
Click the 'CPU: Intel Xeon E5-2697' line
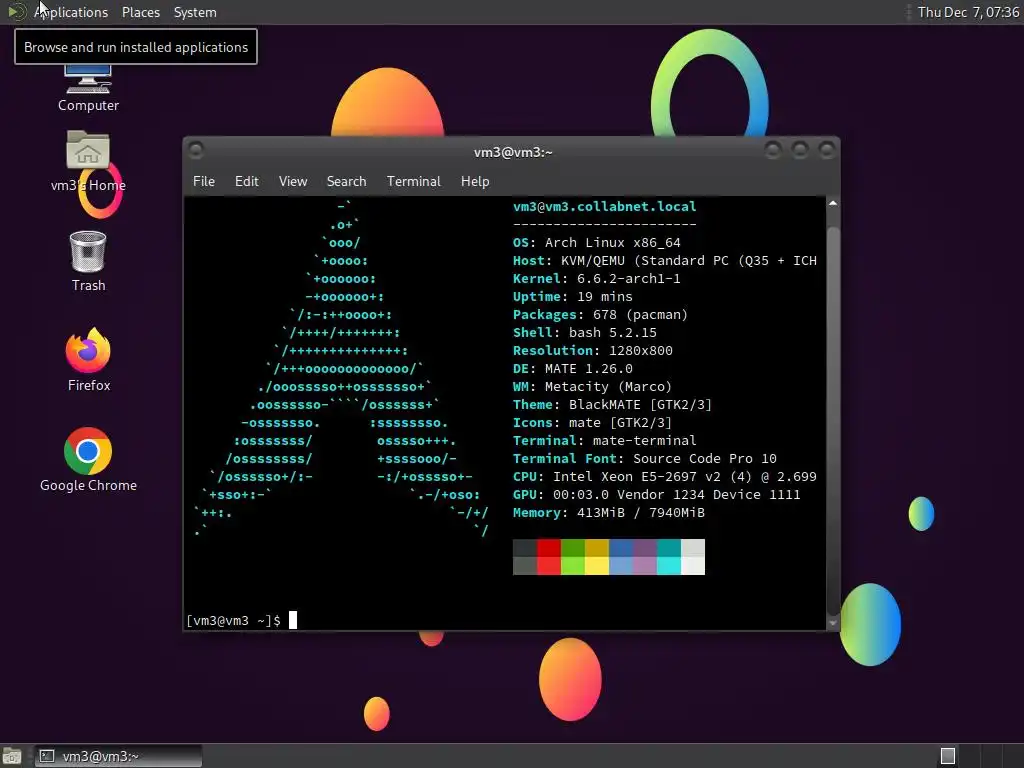665,477
